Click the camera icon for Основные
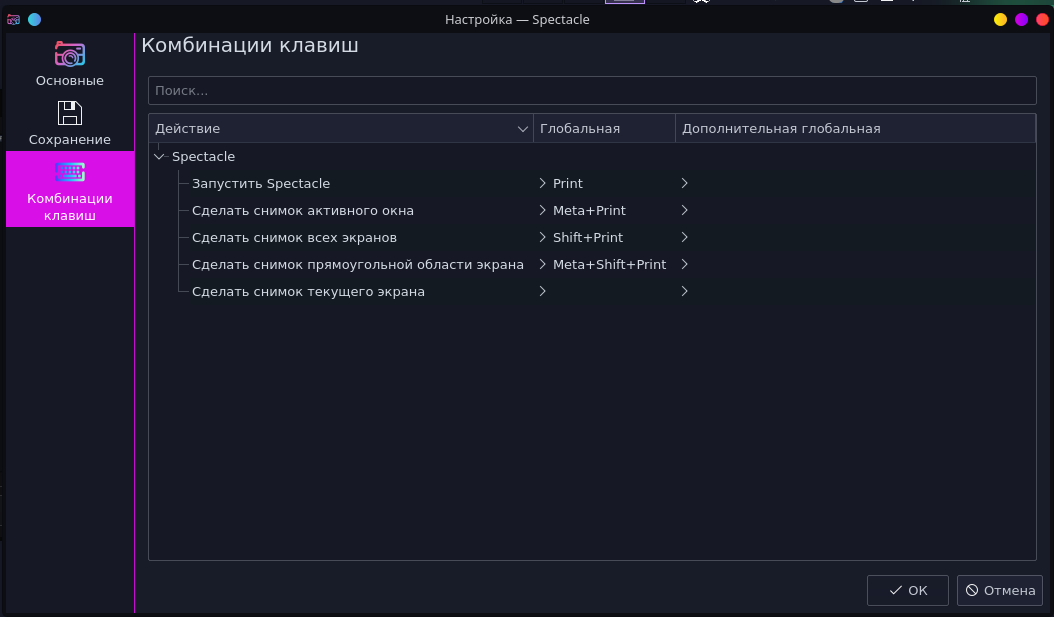The height and width of the screenshot is (617, 1054). click(70, 54)
